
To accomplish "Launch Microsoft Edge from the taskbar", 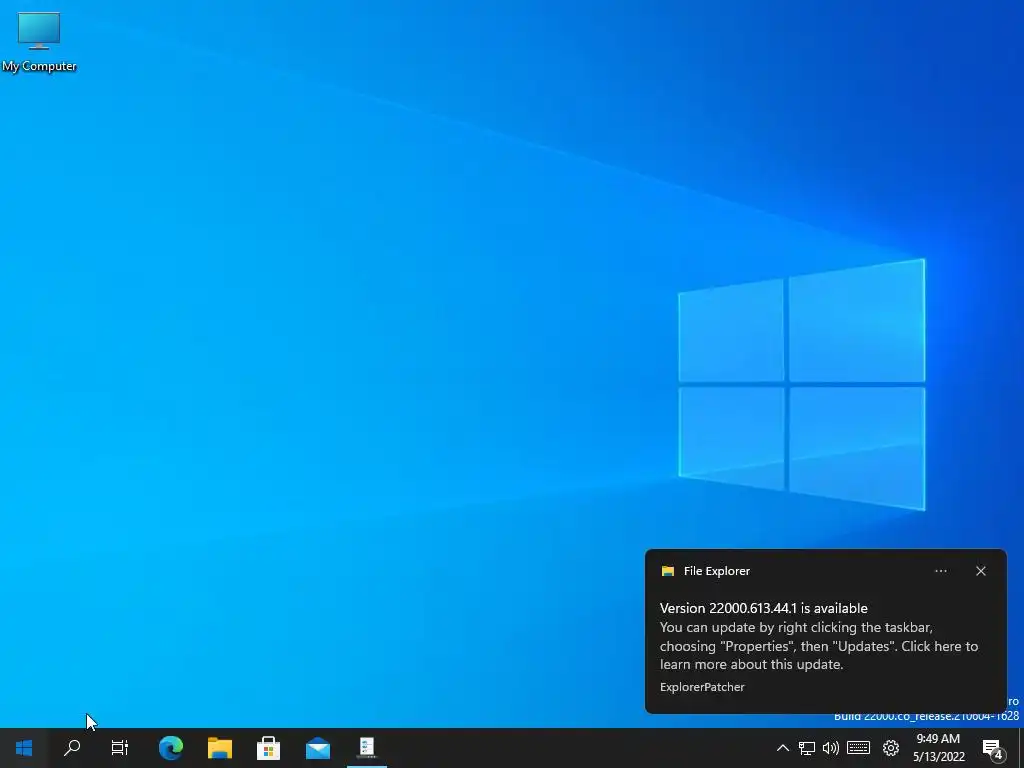I will point(171,748).
